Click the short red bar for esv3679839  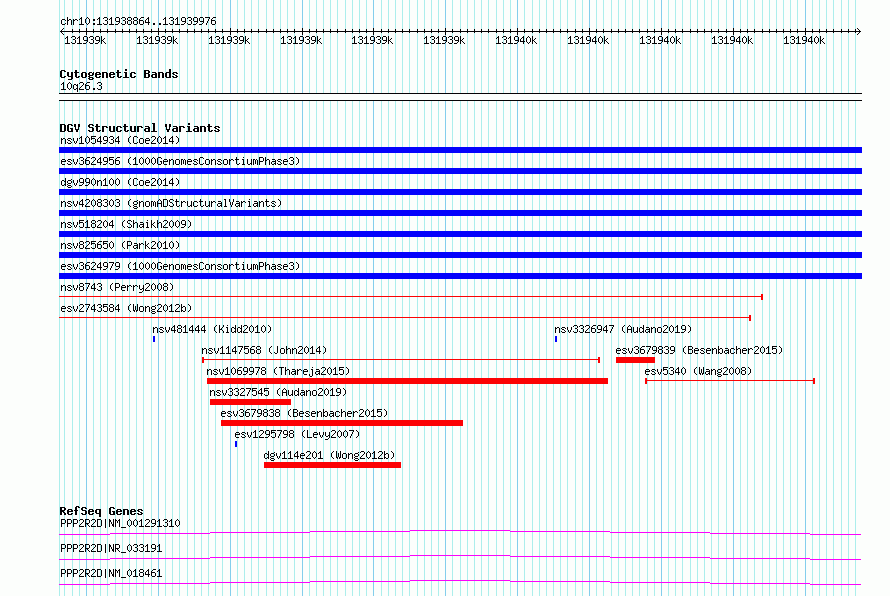[x=635, y=360]
